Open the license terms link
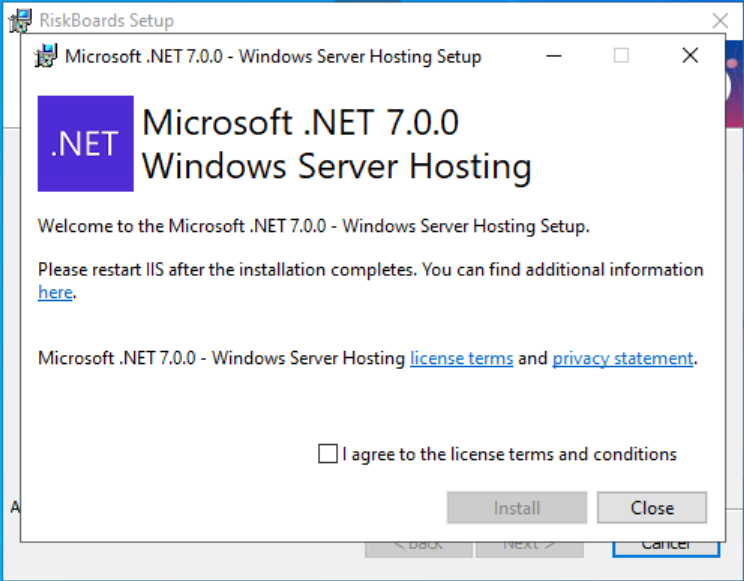 pos(461,358)
